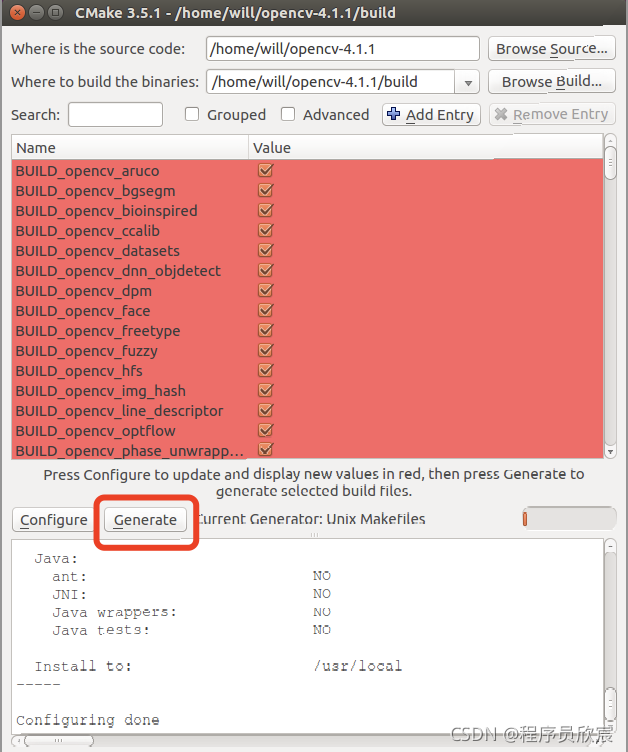Image resolution: width=628 pixels, height=752 pixels.
Task: Select BUILD_opencv_img_hash row
Action: (100, 391)
